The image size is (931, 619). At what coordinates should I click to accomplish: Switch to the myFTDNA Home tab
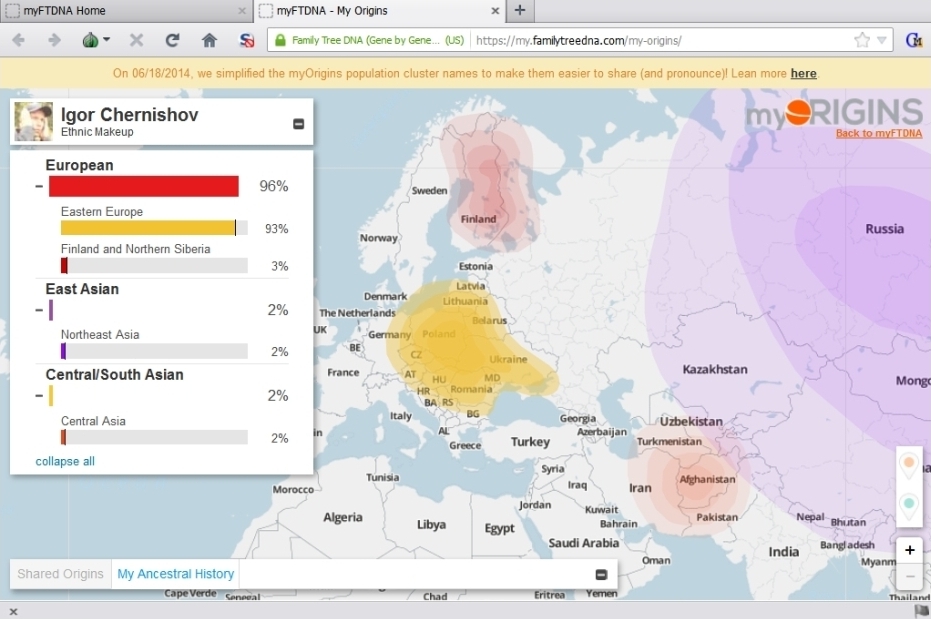126,11
